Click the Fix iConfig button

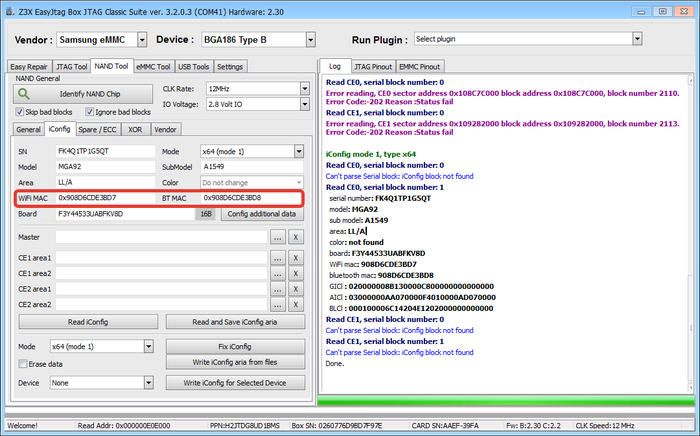[x=235, y=346]
